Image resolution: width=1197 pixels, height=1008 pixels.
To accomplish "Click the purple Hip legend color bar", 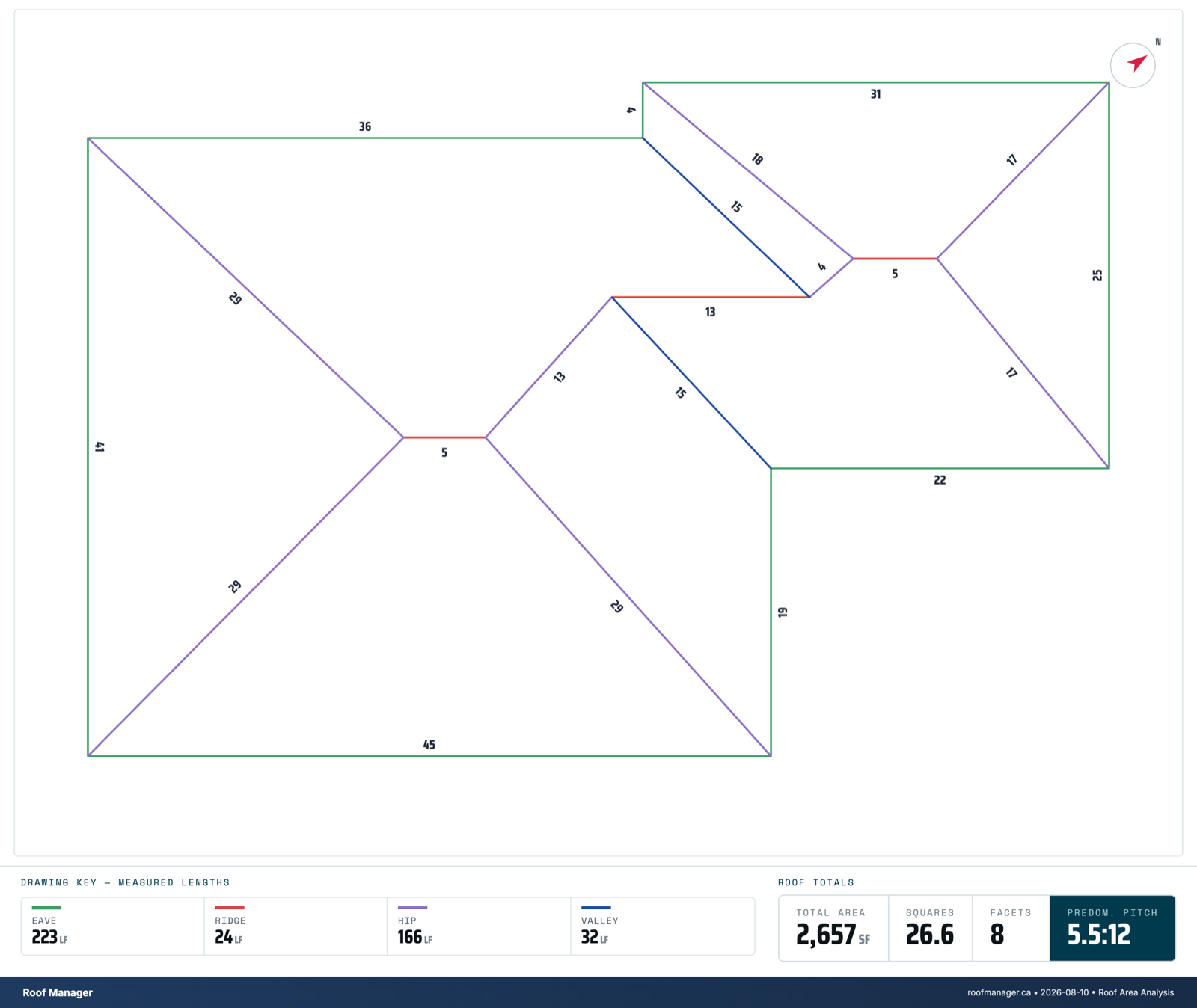I will tap(412, 907).
